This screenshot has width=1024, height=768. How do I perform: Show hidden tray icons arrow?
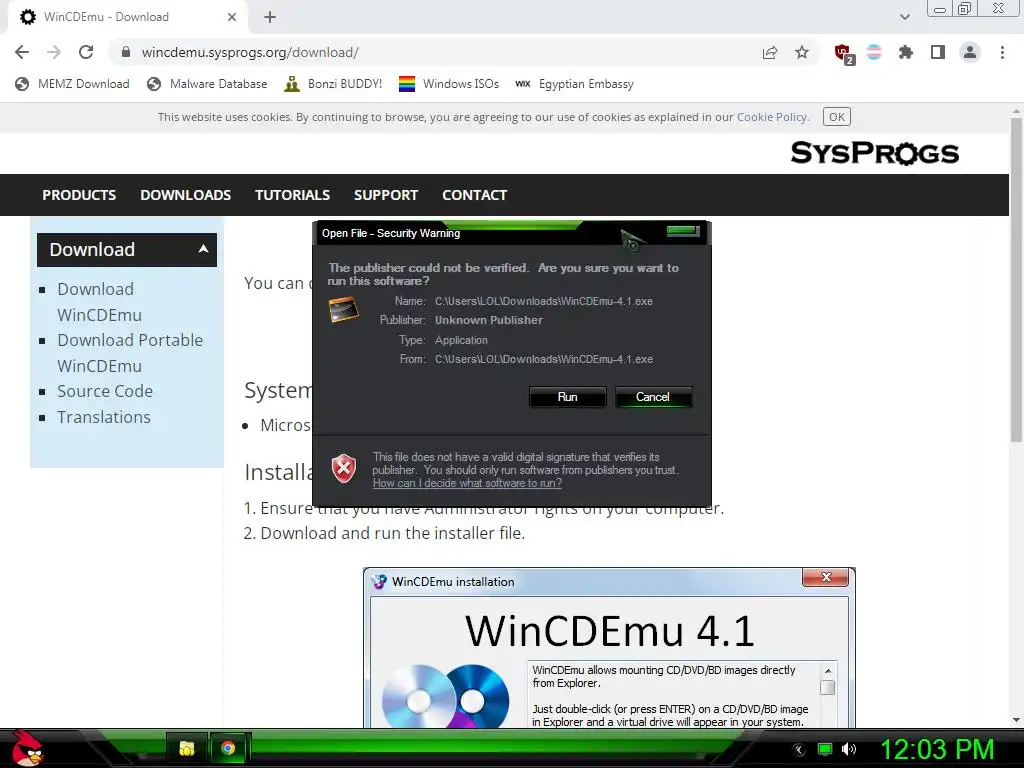(798, 750)
